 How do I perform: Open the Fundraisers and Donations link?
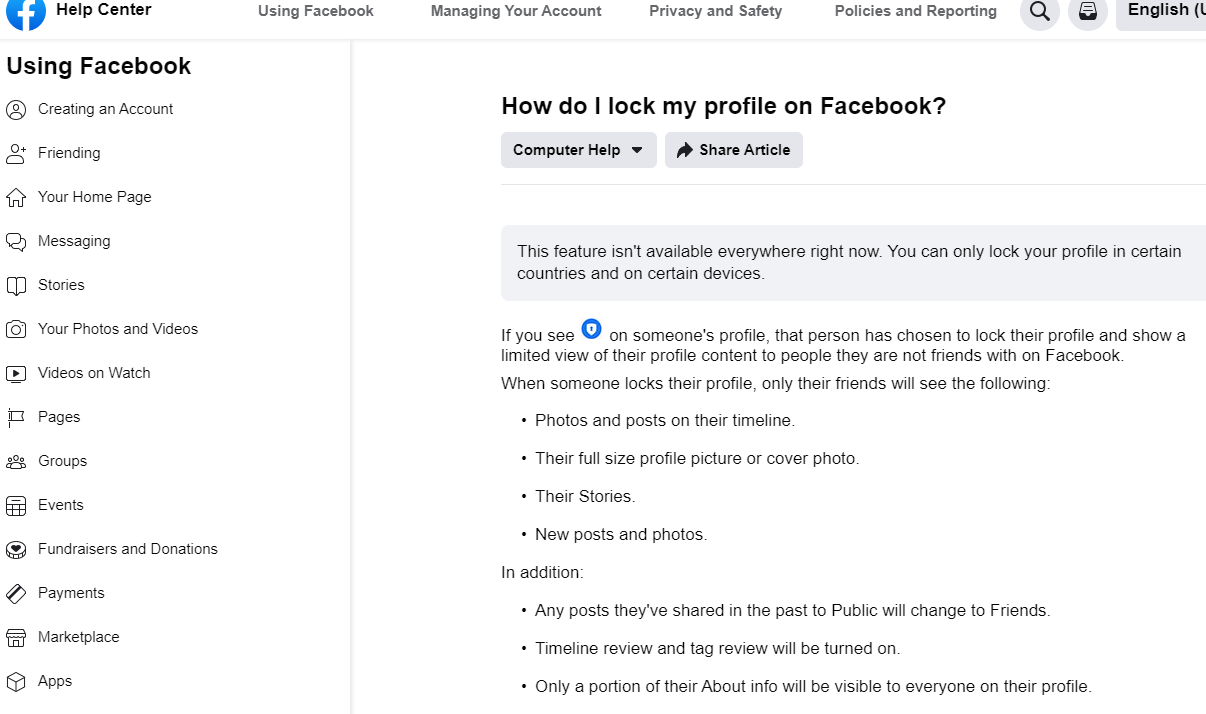[128, 549]
